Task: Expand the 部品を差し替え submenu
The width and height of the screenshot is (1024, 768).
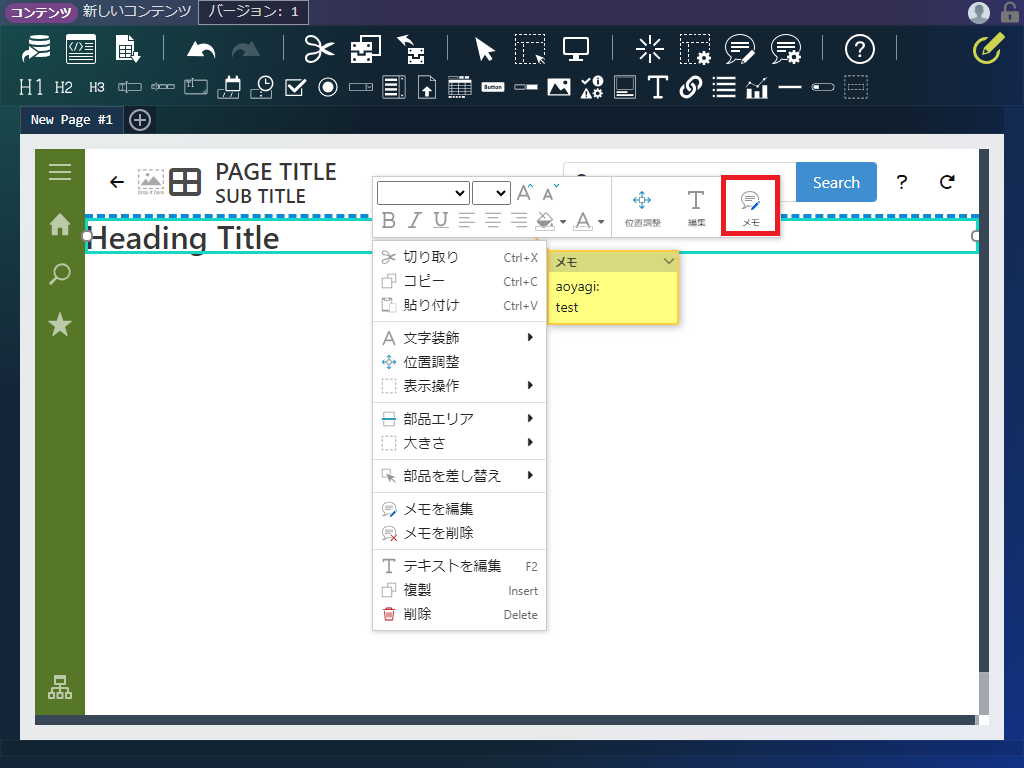Action: click(459, 475)
